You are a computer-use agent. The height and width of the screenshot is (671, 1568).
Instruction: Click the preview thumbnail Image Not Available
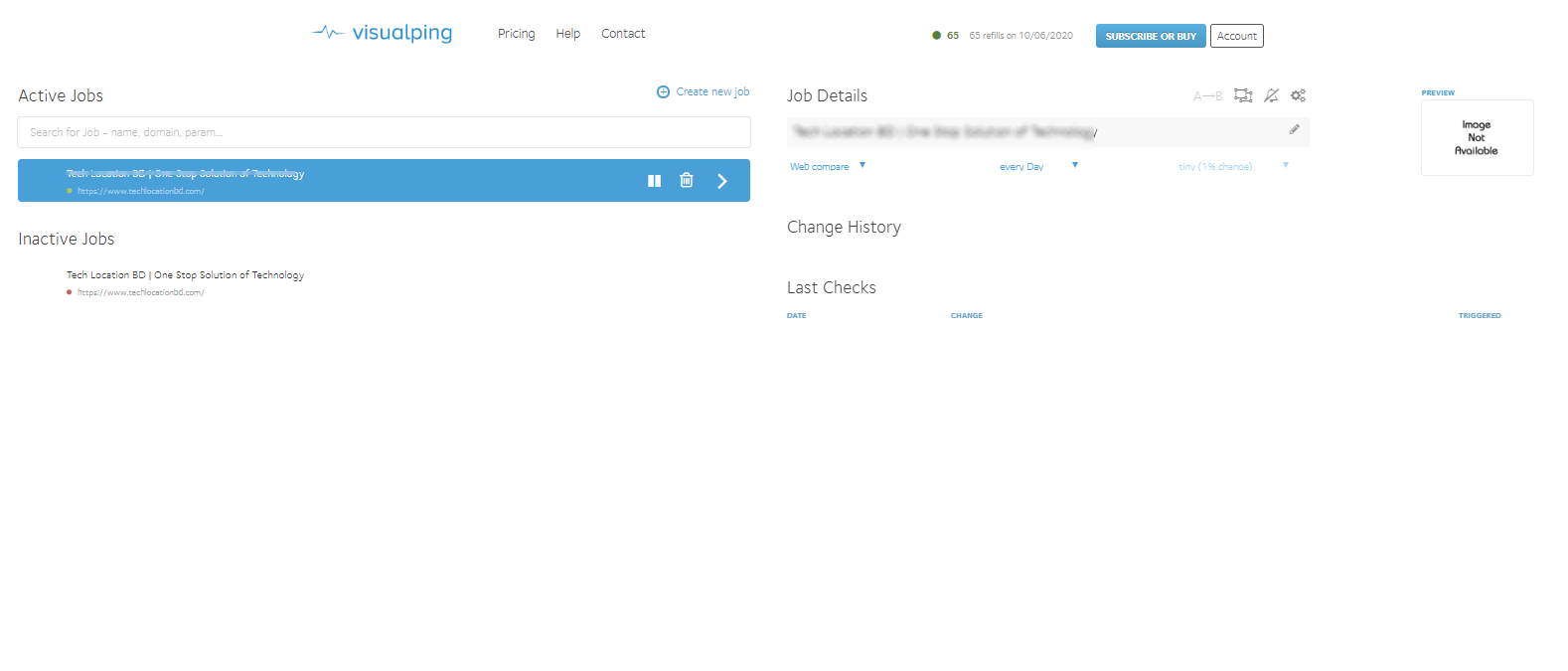tap(1477, 138)
